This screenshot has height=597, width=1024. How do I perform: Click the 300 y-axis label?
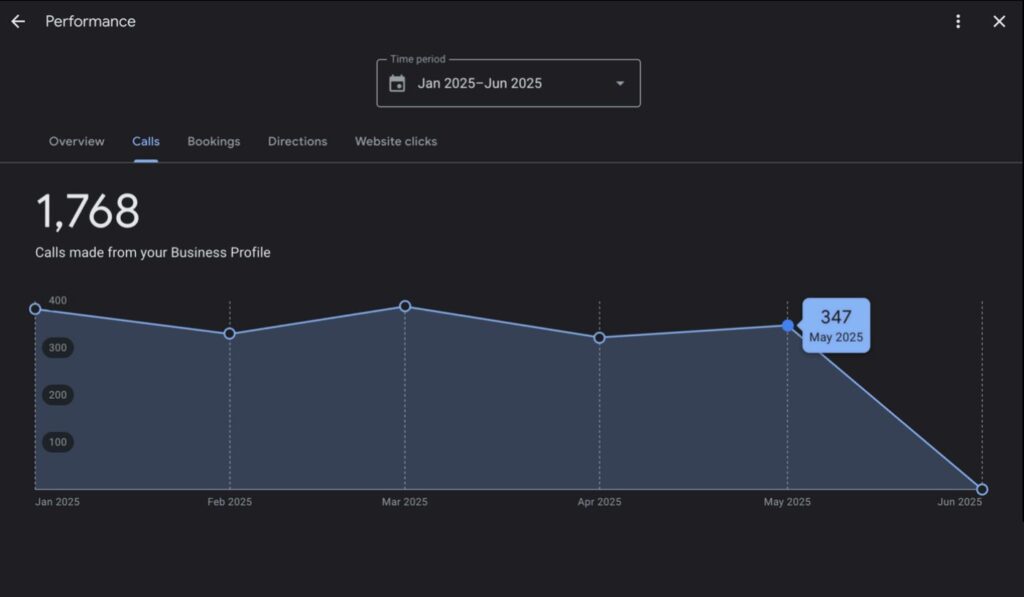tap(58, 348)
